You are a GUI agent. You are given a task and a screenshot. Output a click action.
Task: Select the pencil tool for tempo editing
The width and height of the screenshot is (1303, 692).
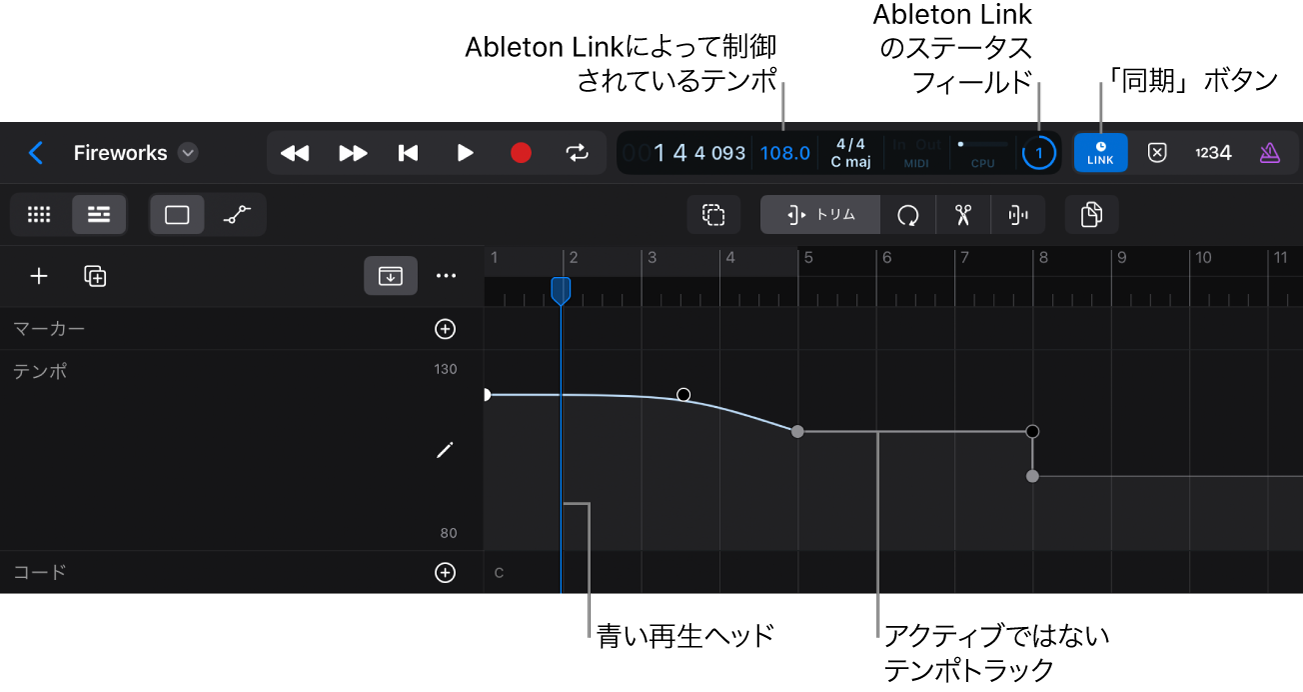point(445,450)
